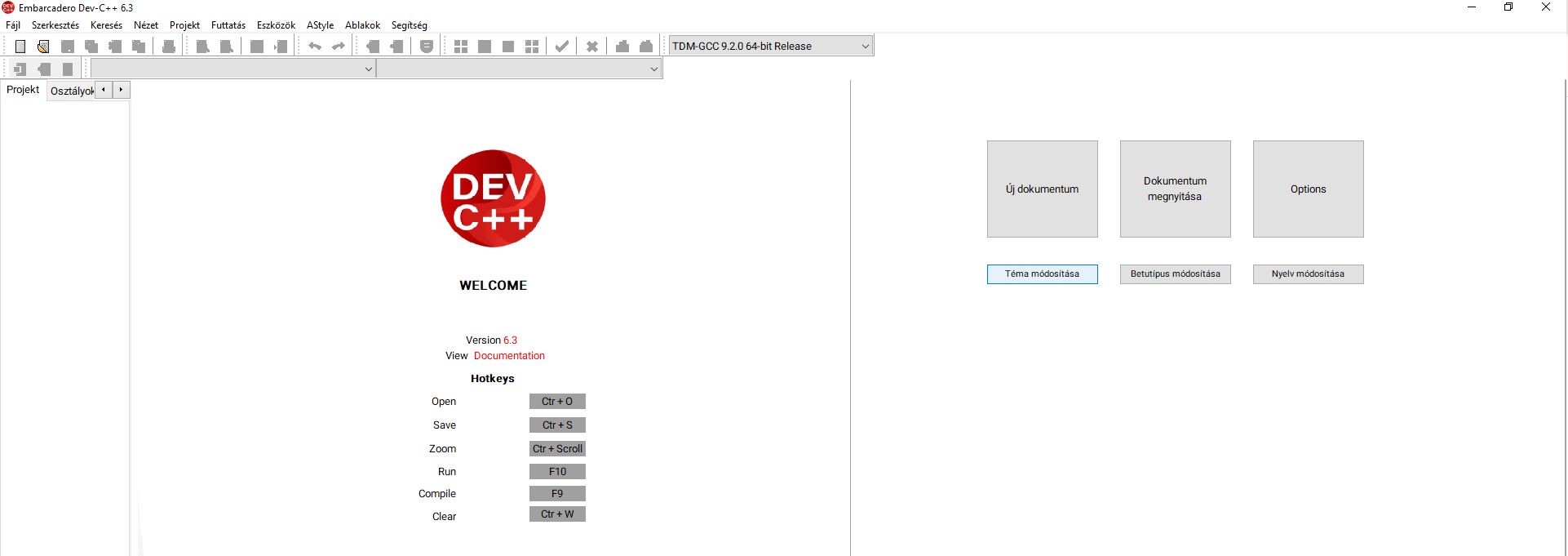Open the Projekt menu in menu bar
This screenshot has height=556, width=1568.
tap(184, 25)
